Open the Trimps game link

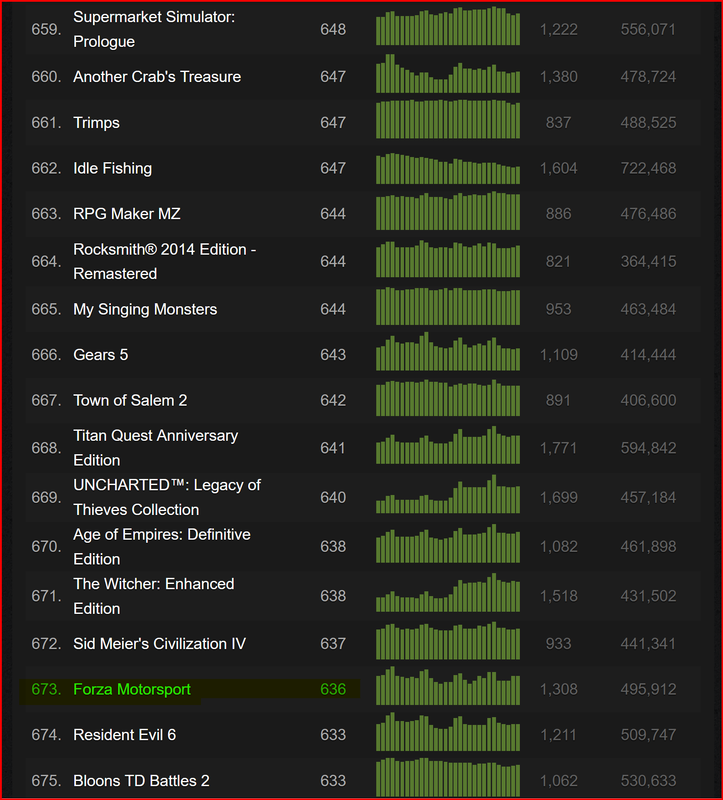click(x=96, y=122)
